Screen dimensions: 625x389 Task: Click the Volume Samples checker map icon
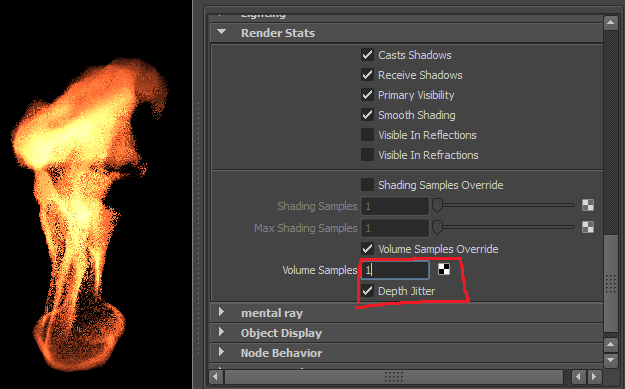(x=444, y=269)
